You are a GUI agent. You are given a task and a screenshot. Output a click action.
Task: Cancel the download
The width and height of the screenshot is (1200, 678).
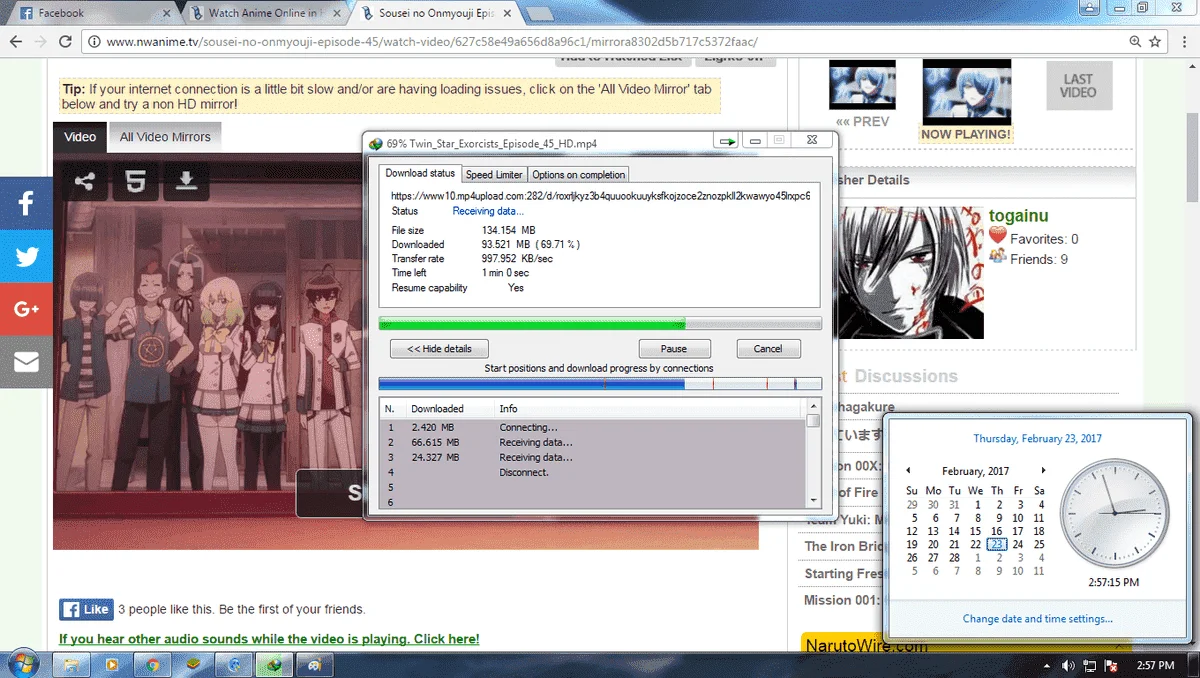click(x=768, y=349)
